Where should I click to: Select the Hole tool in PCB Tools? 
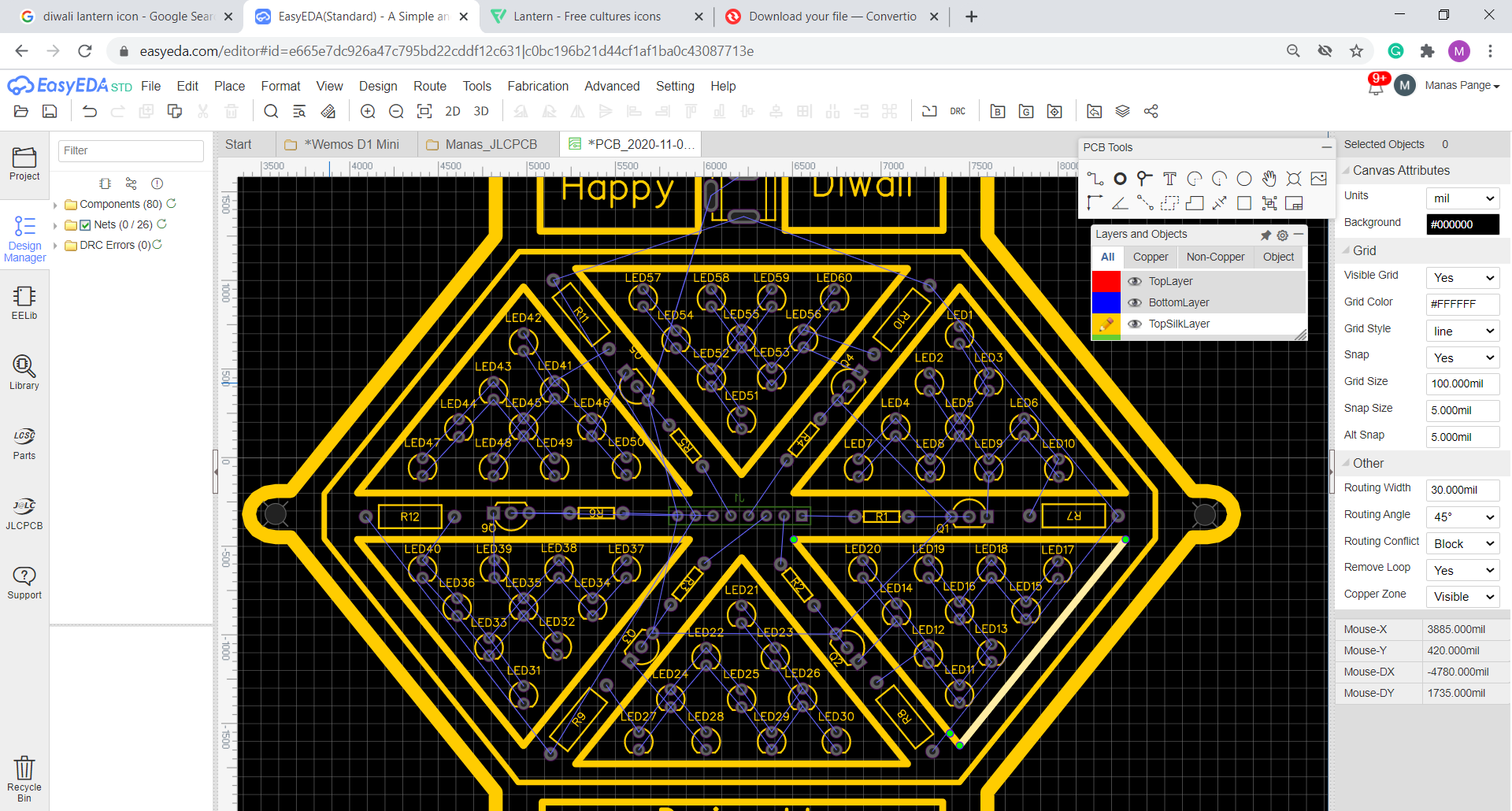[1294, 179]
